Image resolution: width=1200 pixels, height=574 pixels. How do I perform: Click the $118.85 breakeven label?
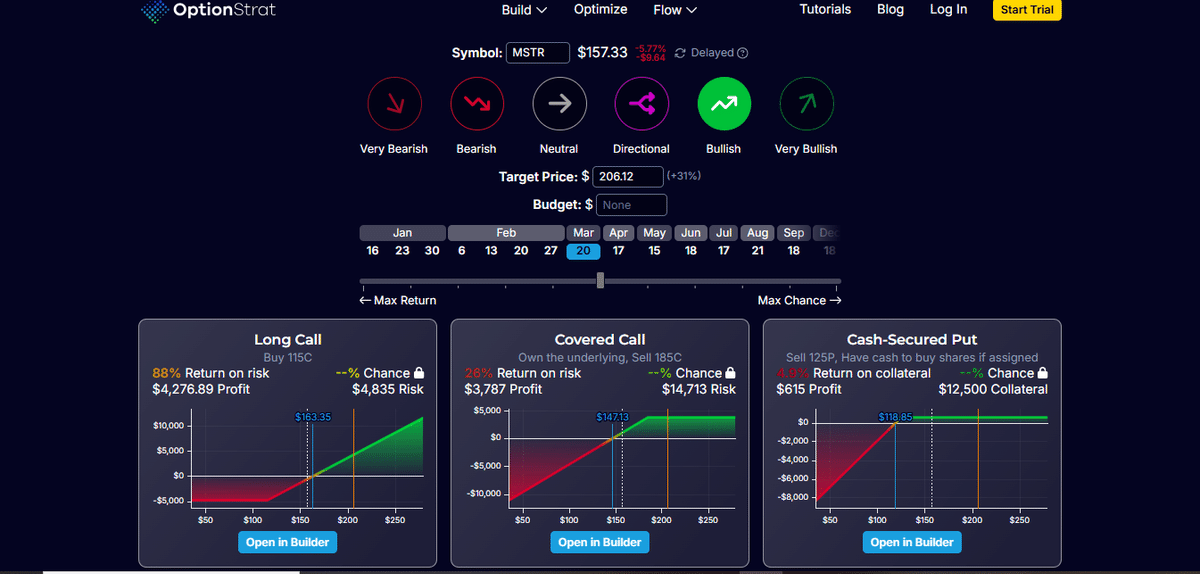pyautogui.click(x=895, y=416)
